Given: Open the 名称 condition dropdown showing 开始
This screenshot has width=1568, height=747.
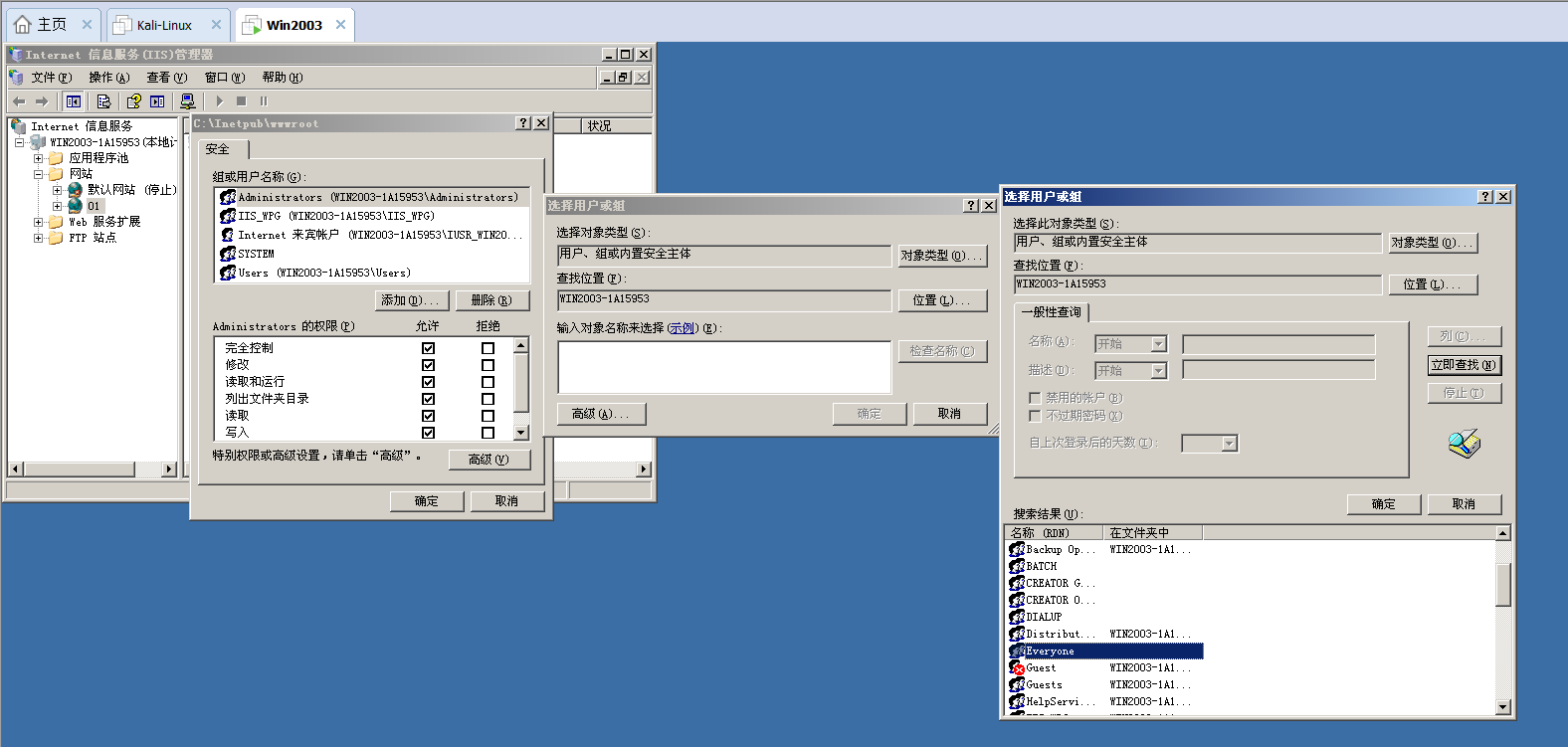Looking at the screenshot, I should 1158,344.
